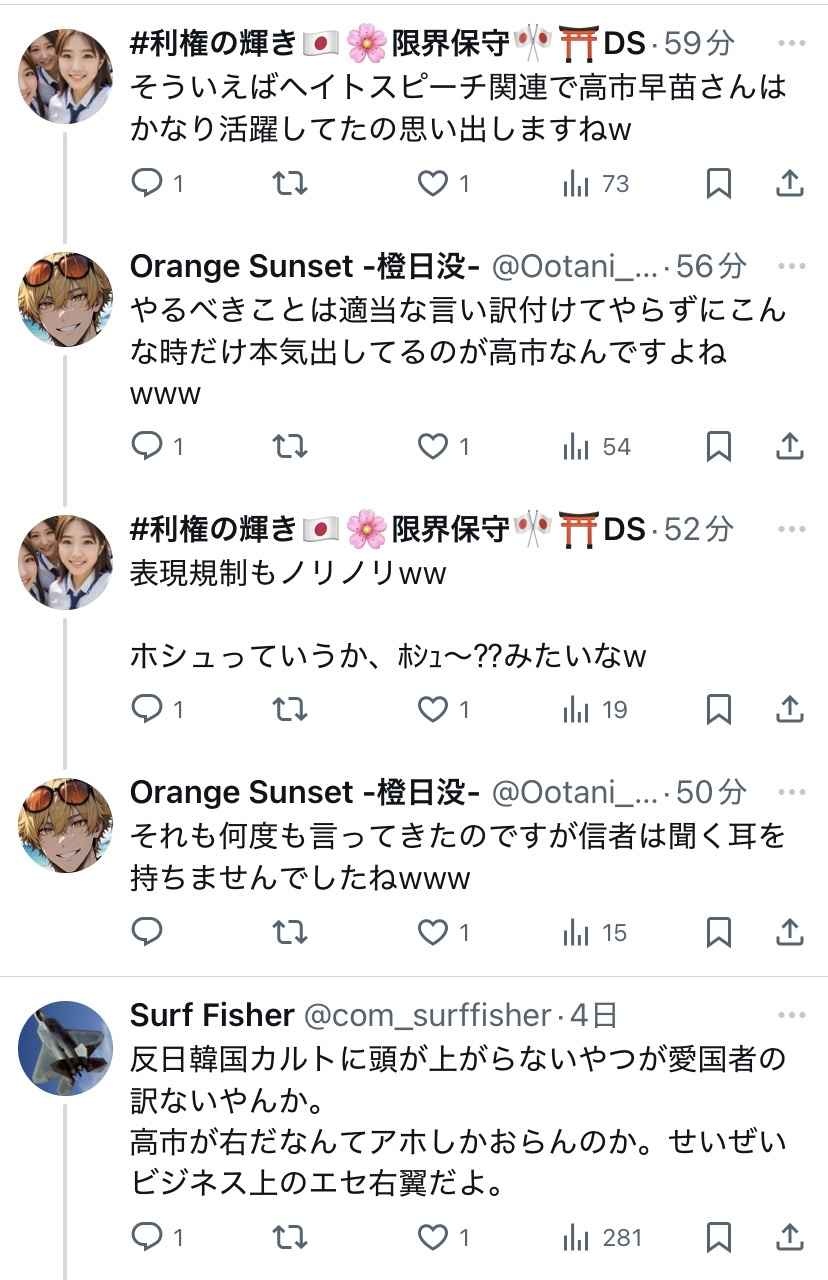Open Orange Sunset -橙日没- profile name at 56分
The image size is (828, 1280).
[305, 266]
